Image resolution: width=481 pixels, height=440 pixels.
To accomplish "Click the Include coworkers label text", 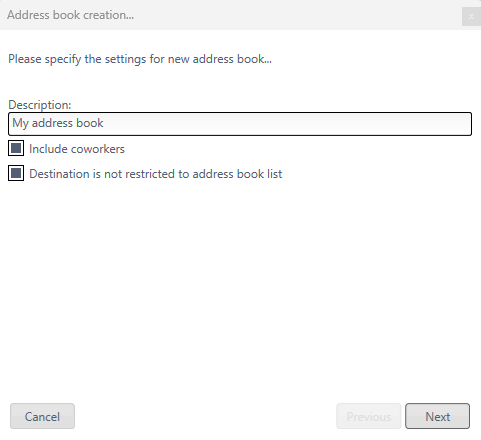I will click(77, 149).
